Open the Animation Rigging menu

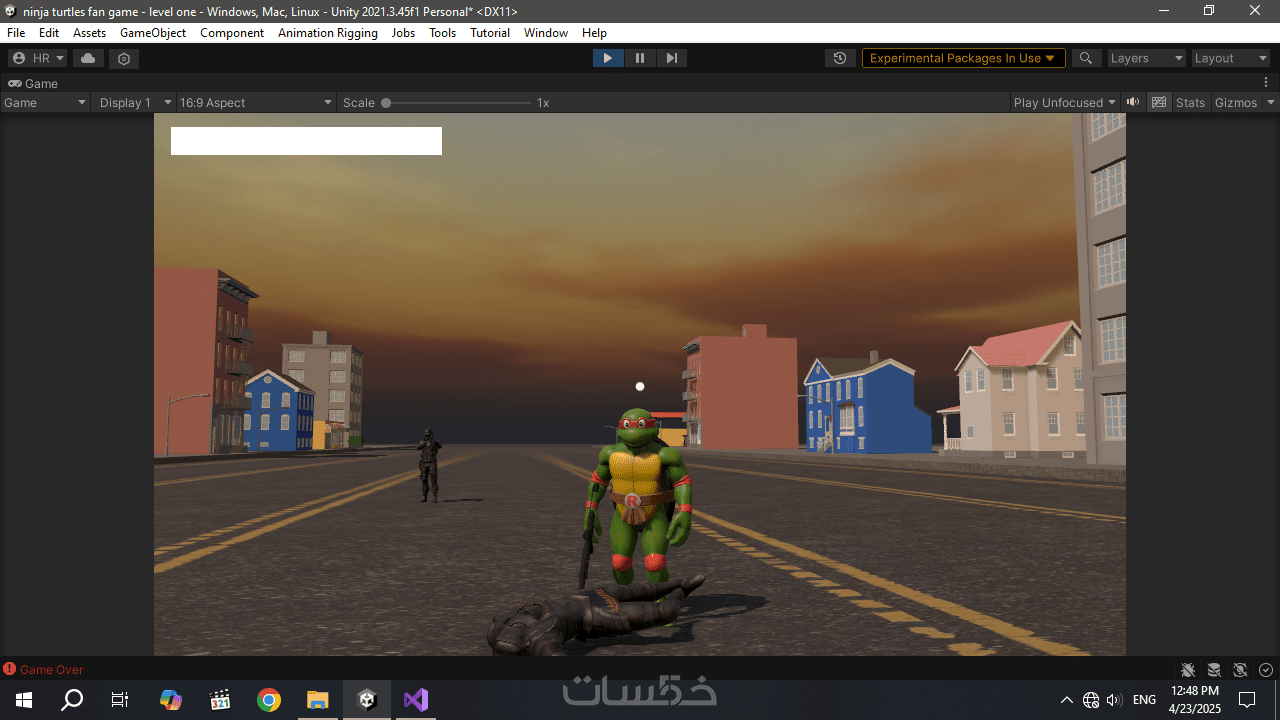328,33
